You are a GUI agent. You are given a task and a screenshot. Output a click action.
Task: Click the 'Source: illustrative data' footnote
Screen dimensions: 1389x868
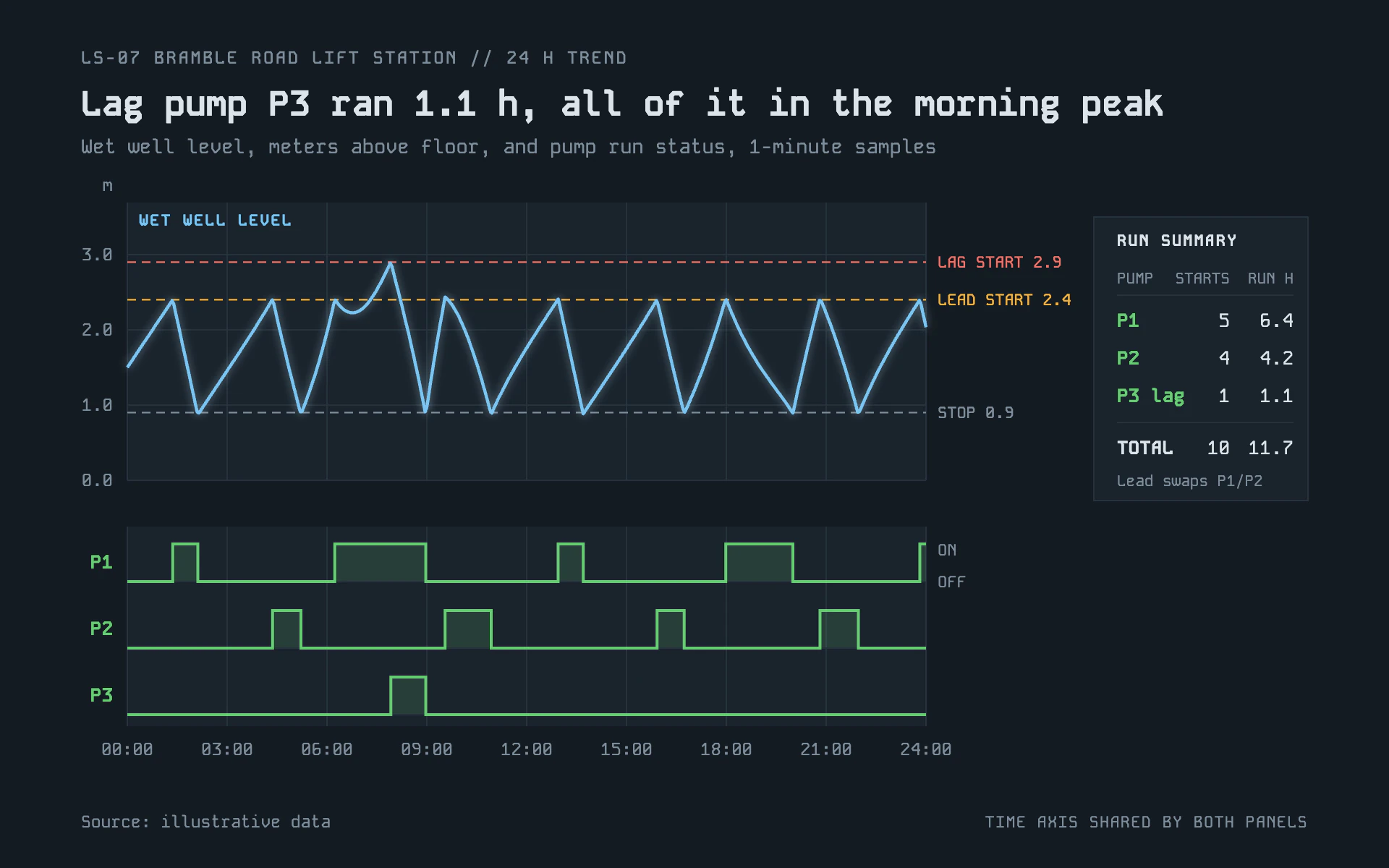pos(205,822)
